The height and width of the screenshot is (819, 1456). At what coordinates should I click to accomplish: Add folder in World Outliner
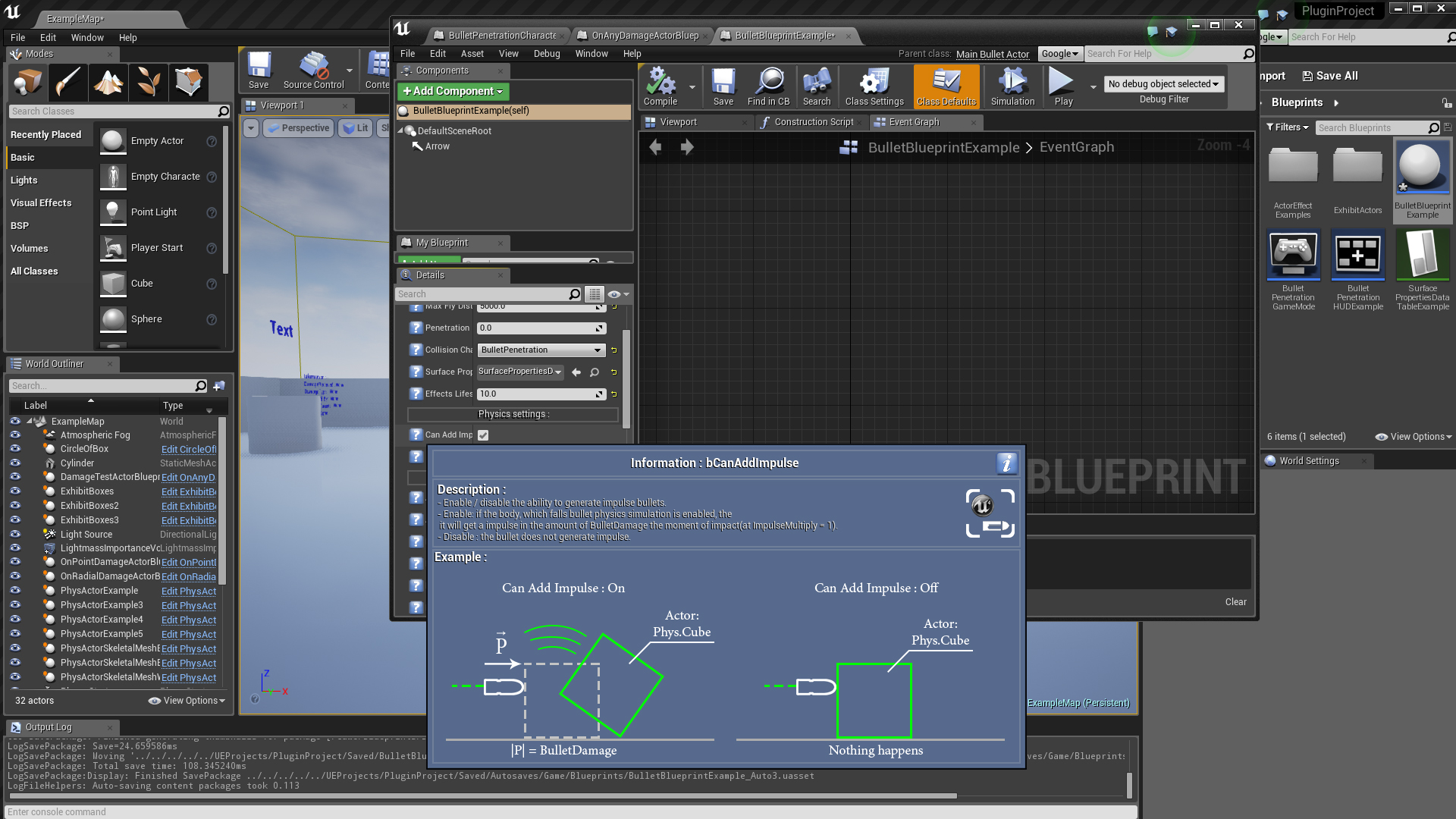(x=219, y=386)
